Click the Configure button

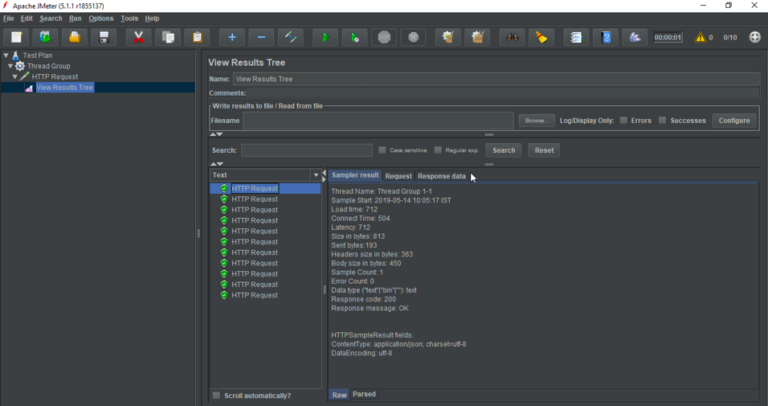tap(734, 120)
